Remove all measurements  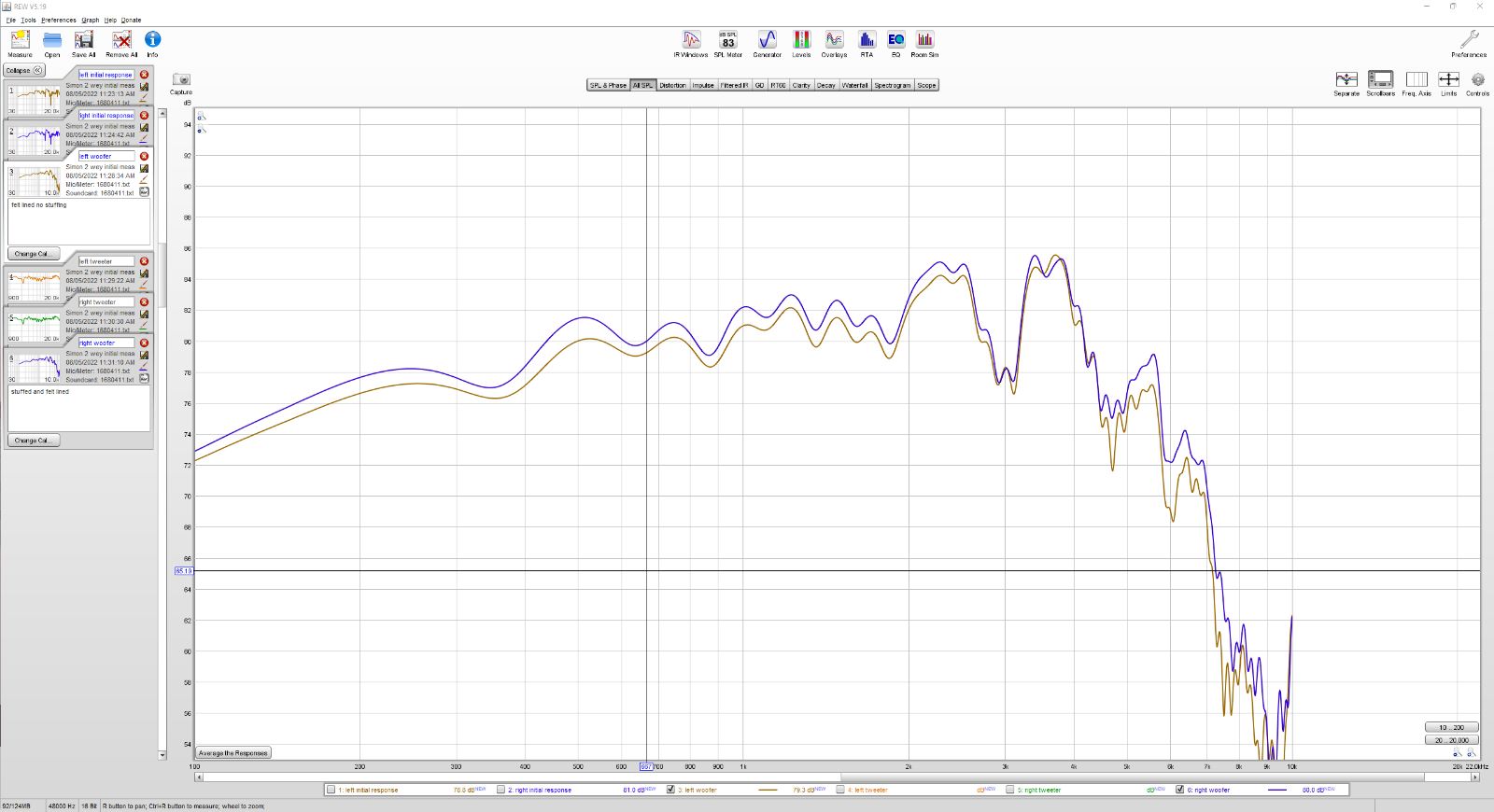pos(121,43)
